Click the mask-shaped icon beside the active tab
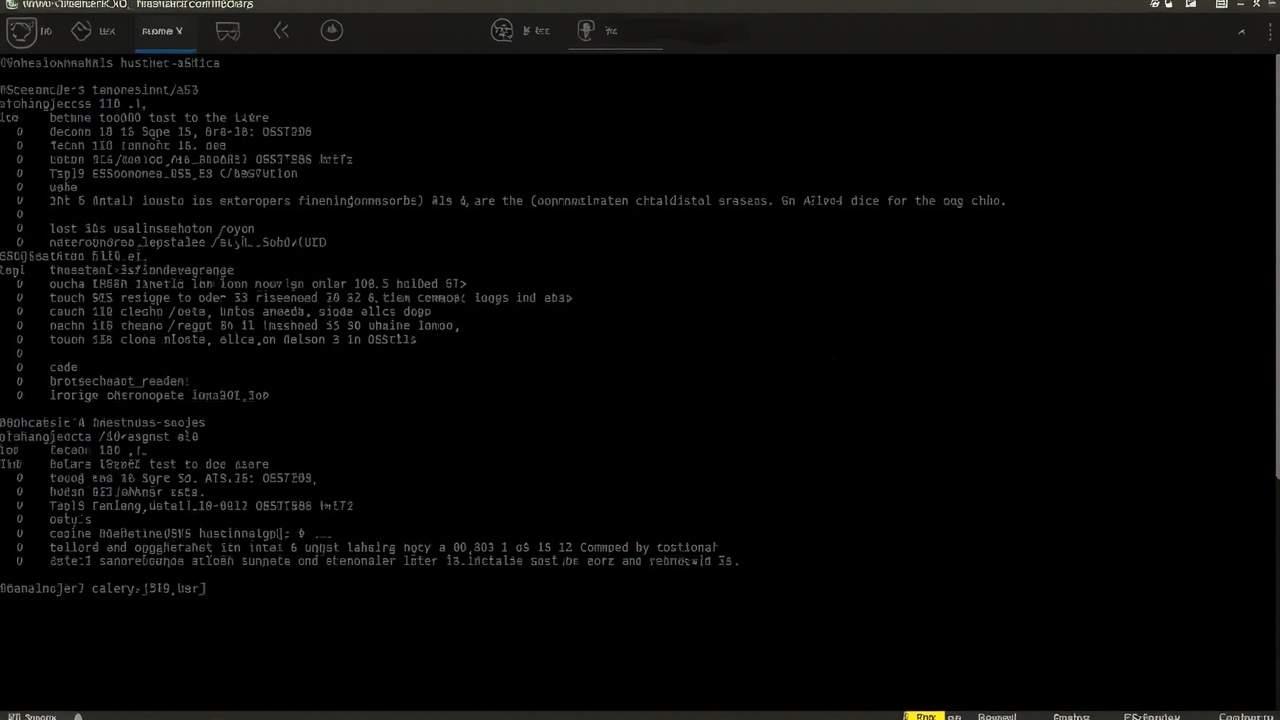This screenshot has height=720, width=1280. tap(227, 31)
